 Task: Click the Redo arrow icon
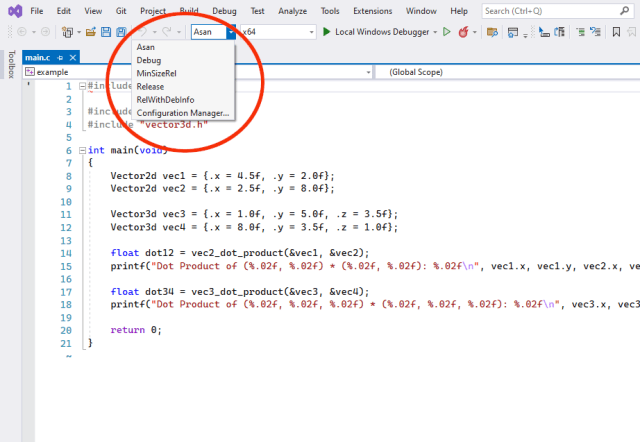coord(167,32)
